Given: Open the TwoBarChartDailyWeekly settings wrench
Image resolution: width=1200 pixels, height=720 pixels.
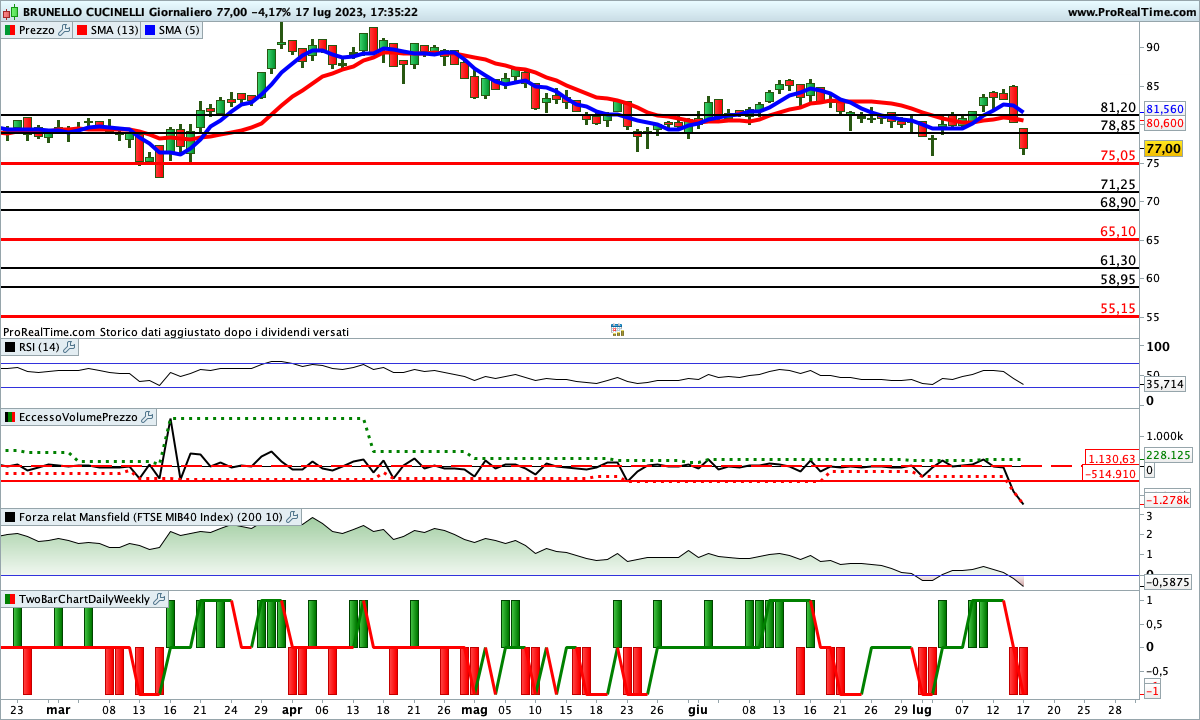Looking at the screenshot, I should pos(159,599).
